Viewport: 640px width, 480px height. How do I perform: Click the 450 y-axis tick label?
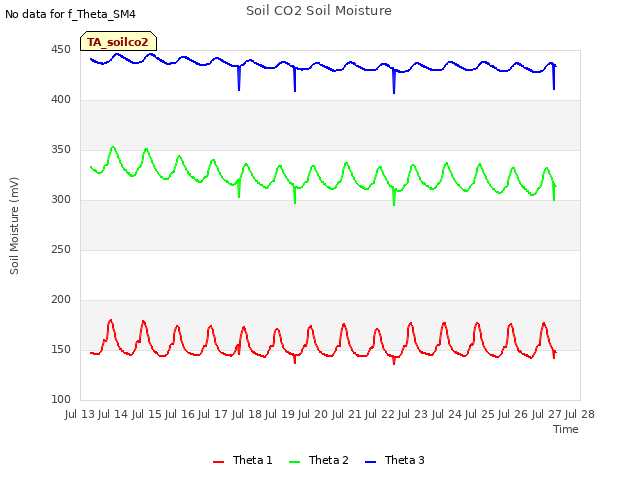(61, 50)
